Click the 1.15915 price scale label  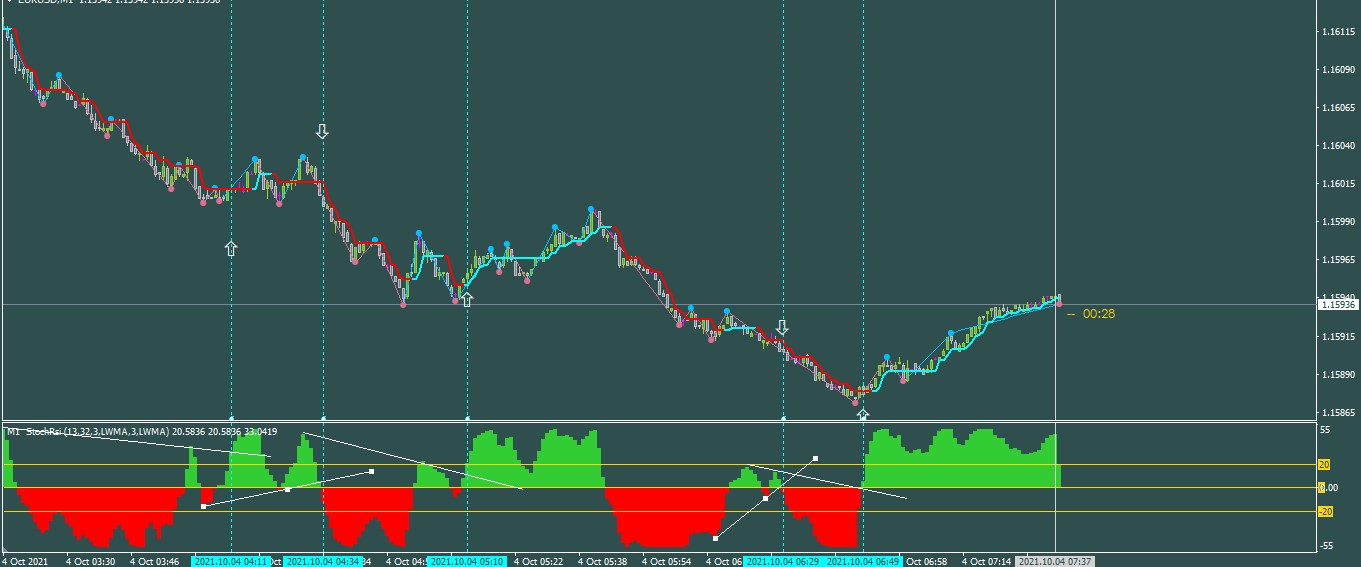click(x=1338, y=337)
